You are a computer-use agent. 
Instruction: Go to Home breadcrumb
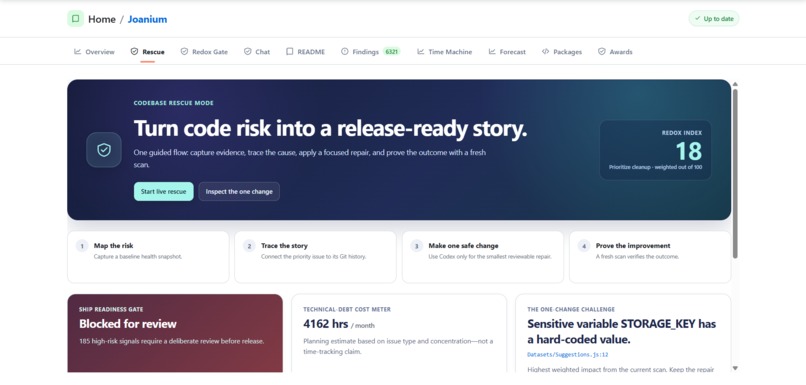(102, 20)
